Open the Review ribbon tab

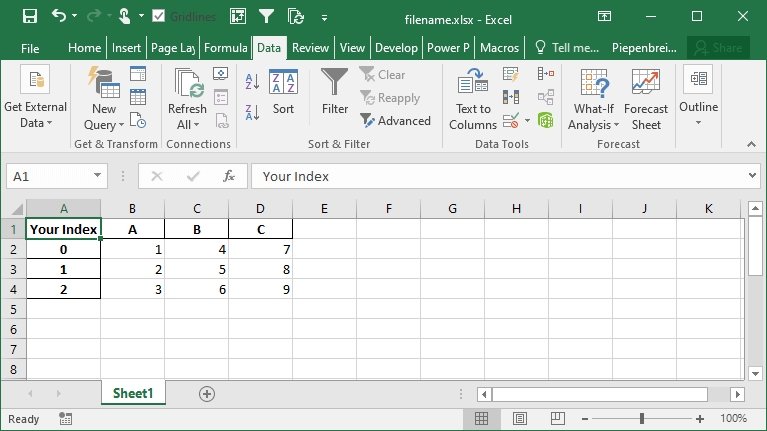[x=310, y=48]
